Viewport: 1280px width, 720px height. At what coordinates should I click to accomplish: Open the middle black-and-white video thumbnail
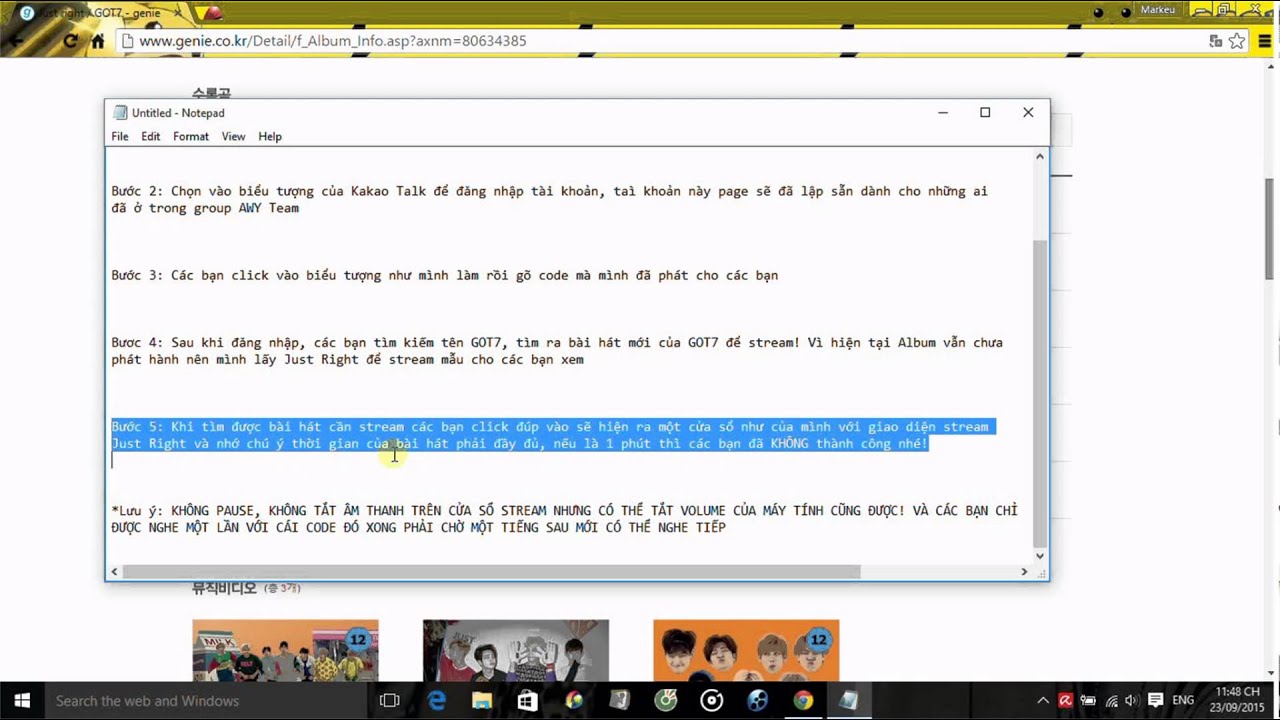tap(515, 650)
